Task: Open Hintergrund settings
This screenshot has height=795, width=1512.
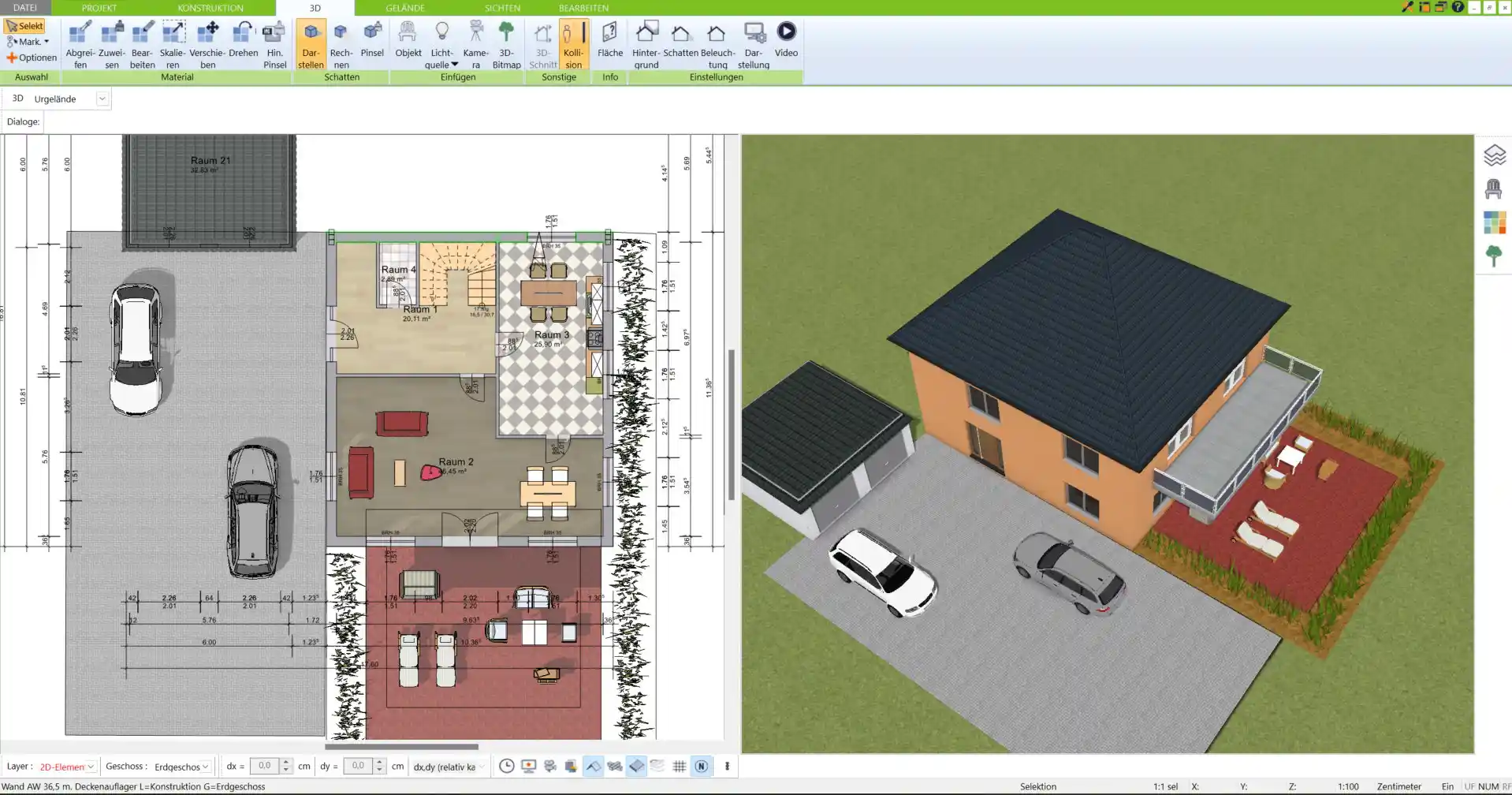Action: (x=646, y=45)
